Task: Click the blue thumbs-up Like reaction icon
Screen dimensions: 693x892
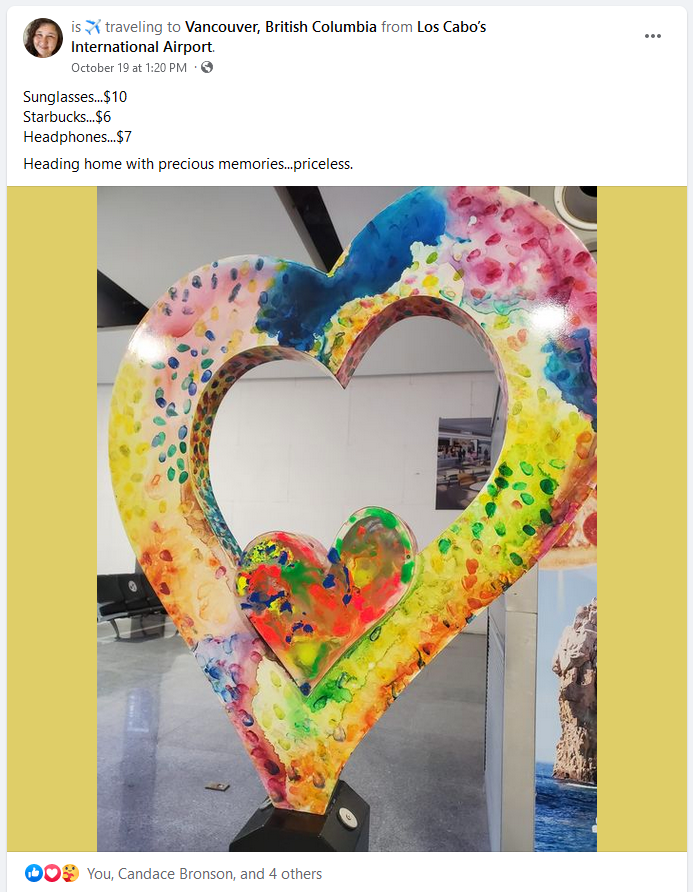Action: pos(34,873)
